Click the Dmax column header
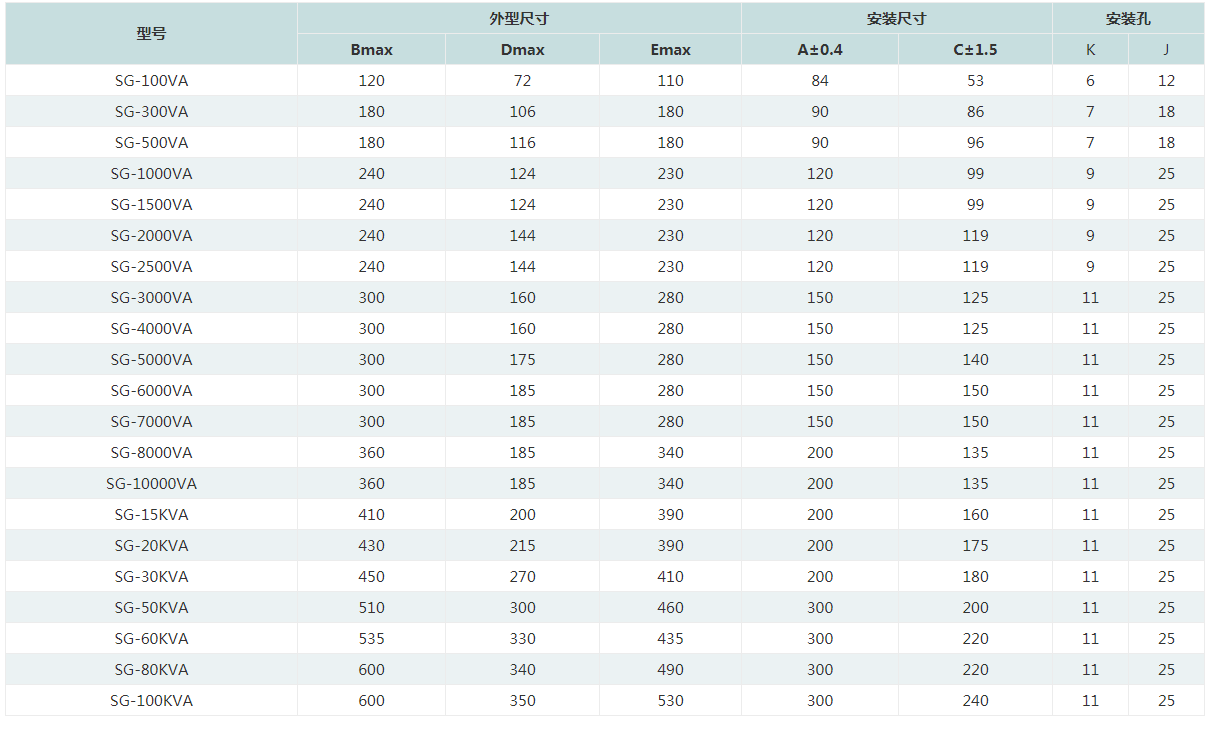This screenshot has width=1214, height=732. click(522, 50)
